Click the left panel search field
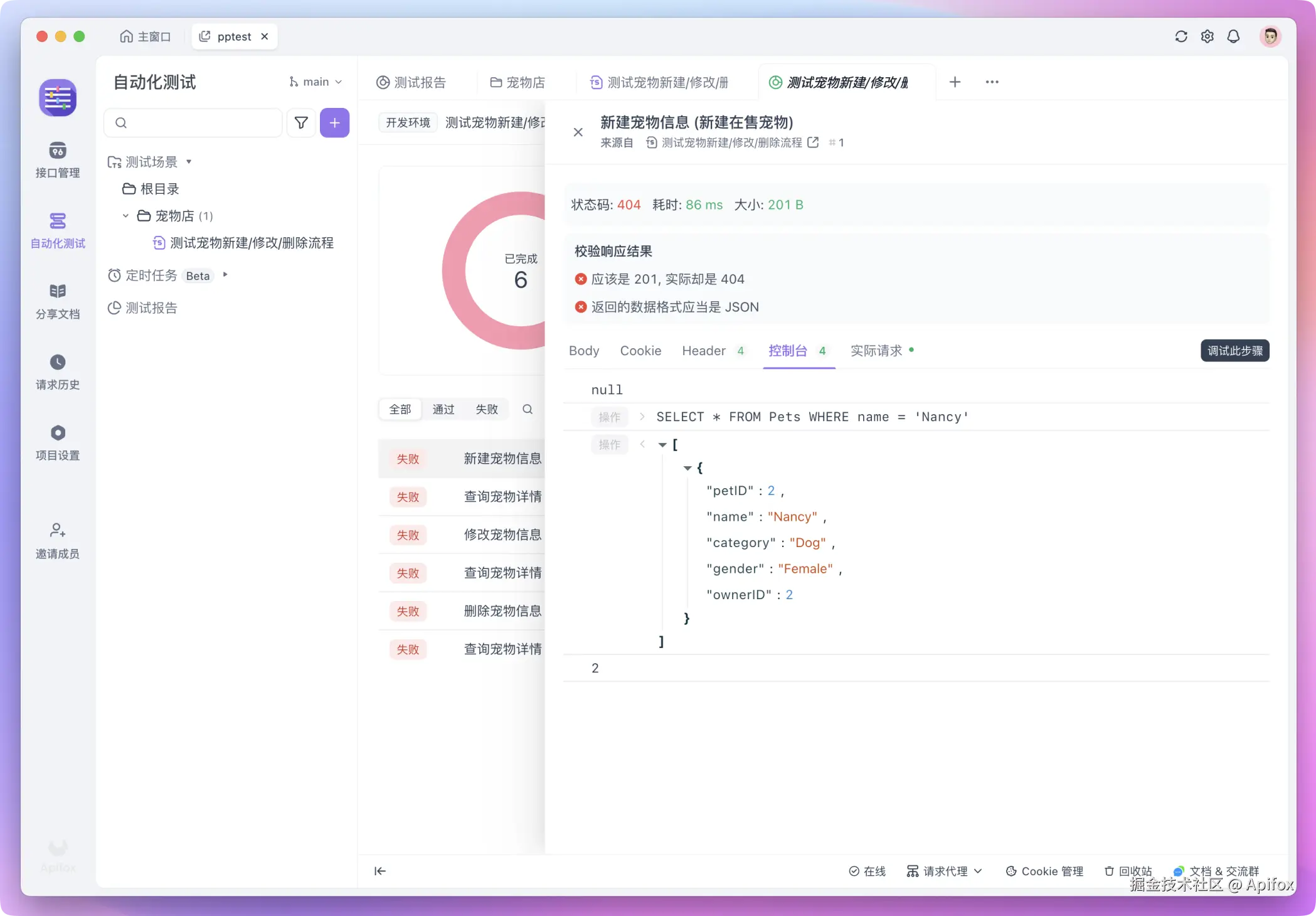1316x916 pixels. pyautogui.click(x=194, y=123)
